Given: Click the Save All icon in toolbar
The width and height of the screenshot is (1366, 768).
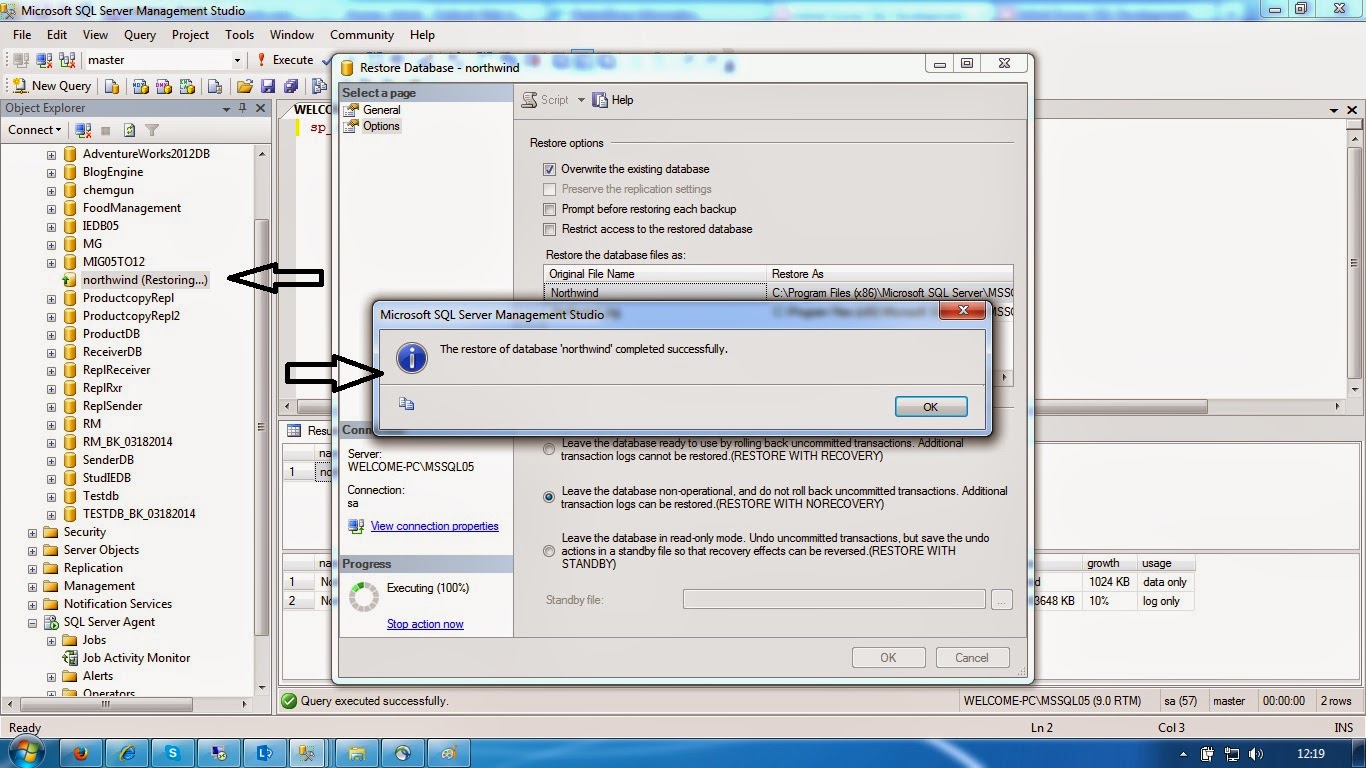Looking at the screenshot, I should click(292, 86).
